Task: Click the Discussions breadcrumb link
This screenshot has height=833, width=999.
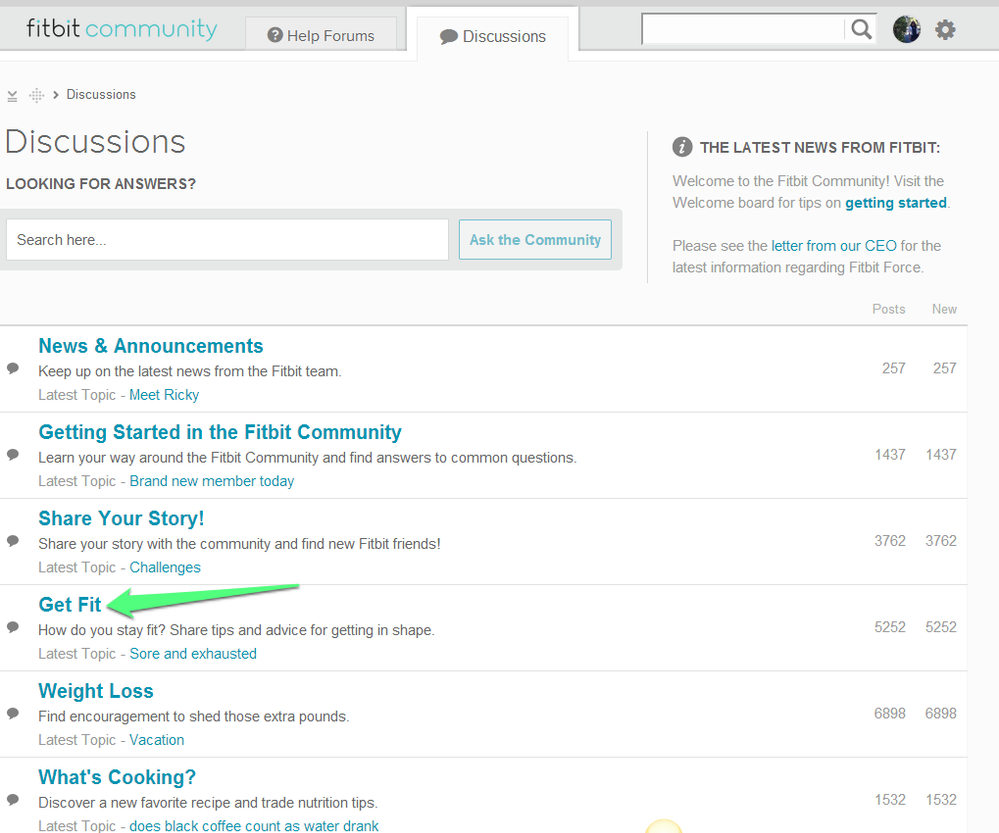Action: tap(101, 95)
